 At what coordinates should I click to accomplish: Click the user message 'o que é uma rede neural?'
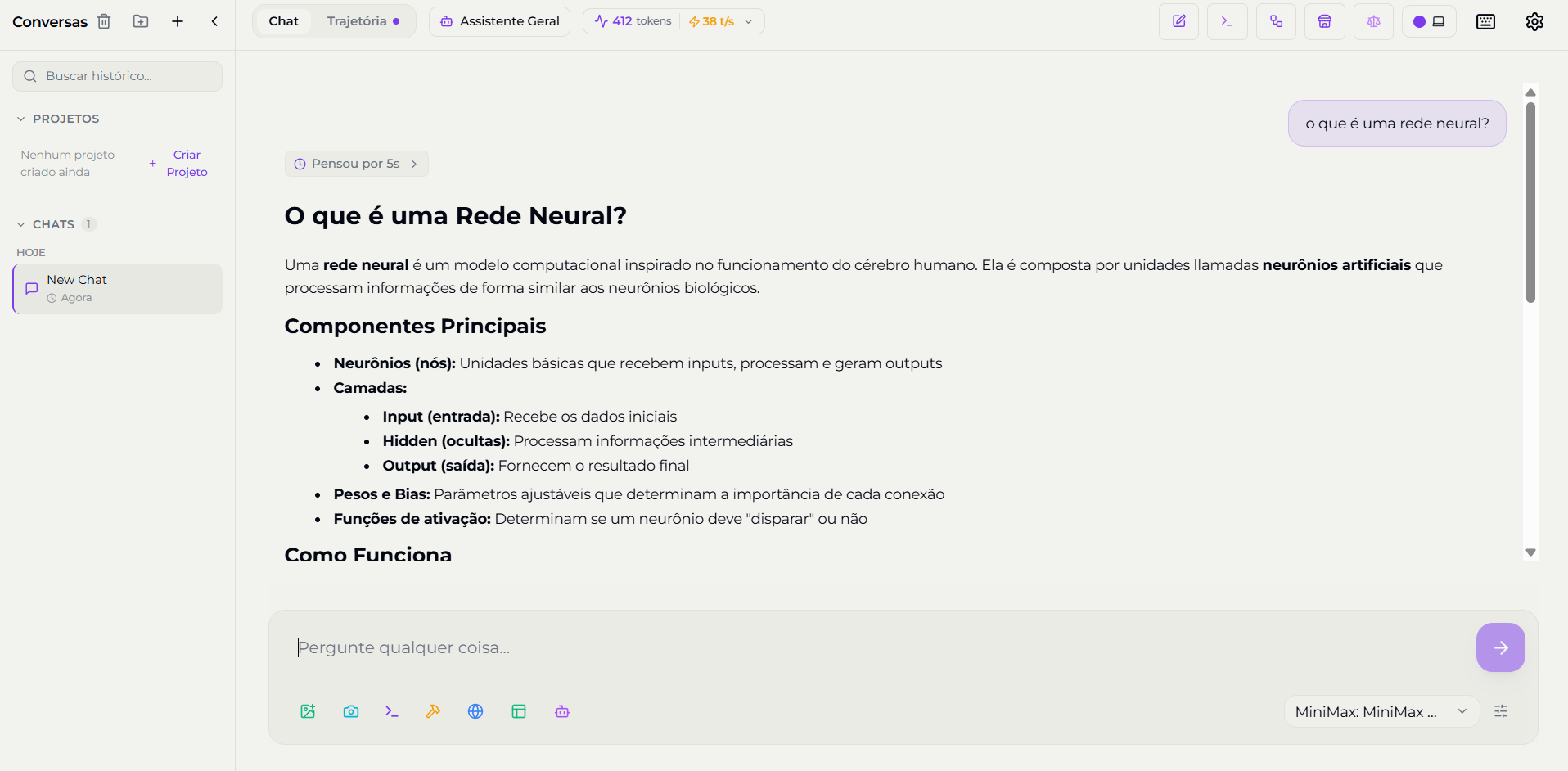coord(1397,124)
